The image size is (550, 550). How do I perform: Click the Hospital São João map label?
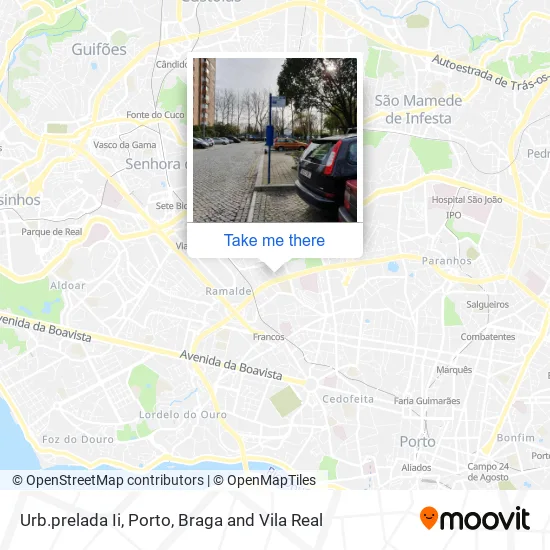(467, 200)
